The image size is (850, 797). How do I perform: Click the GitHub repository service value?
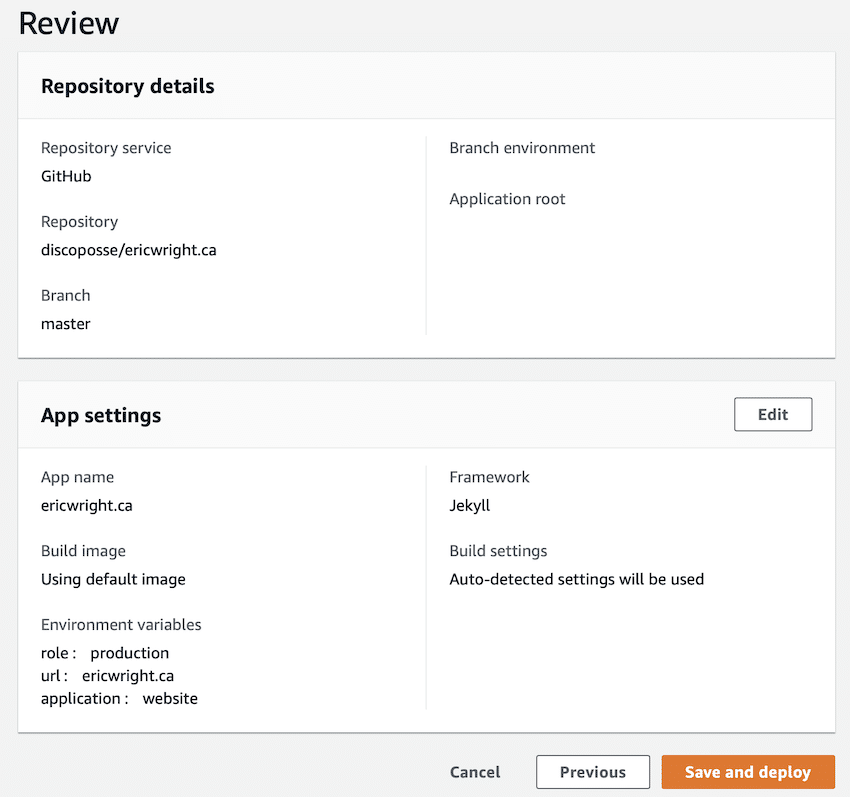66,176
